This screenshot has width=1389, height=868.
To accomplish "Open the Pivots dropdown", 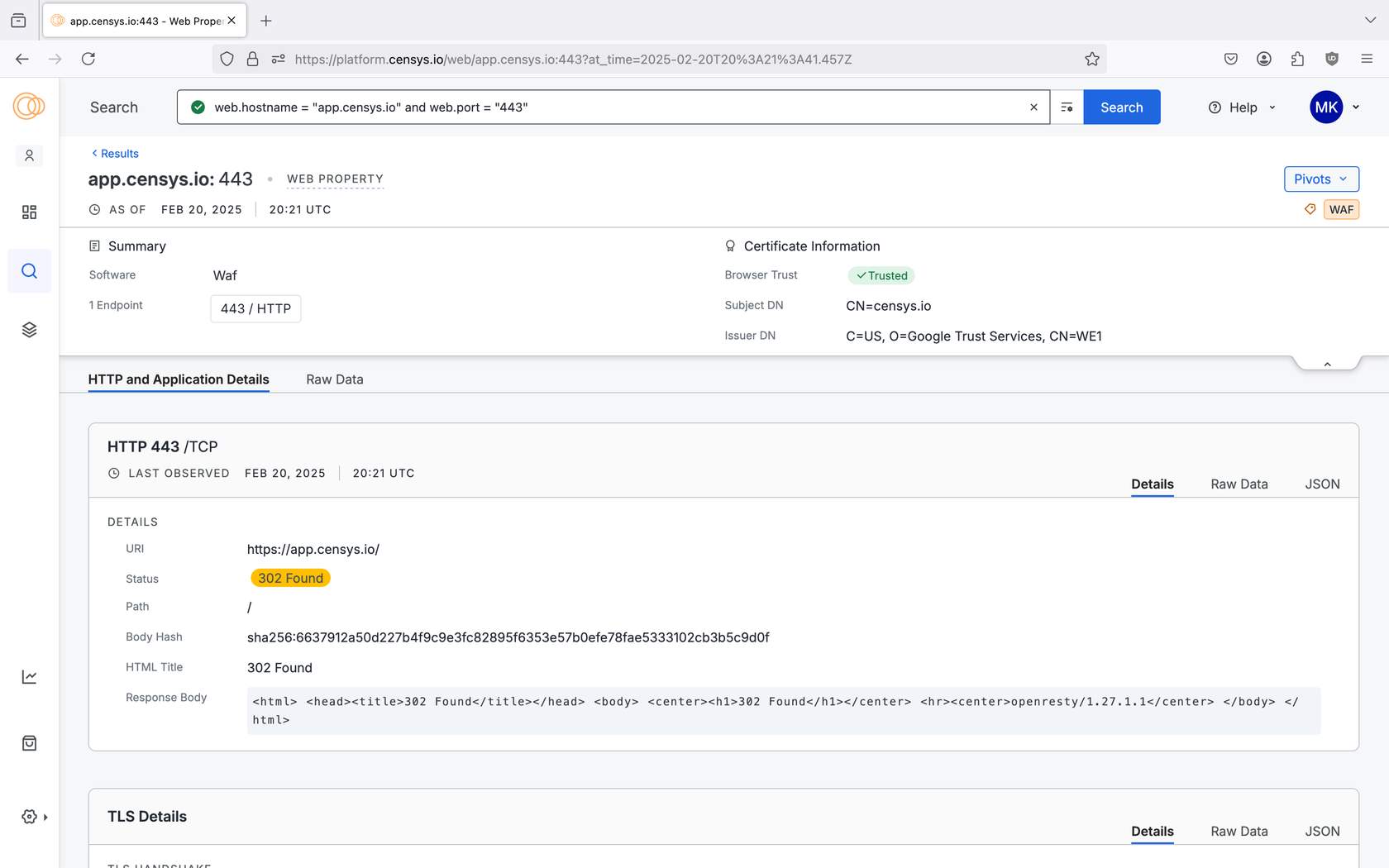I will point(1321,179).
